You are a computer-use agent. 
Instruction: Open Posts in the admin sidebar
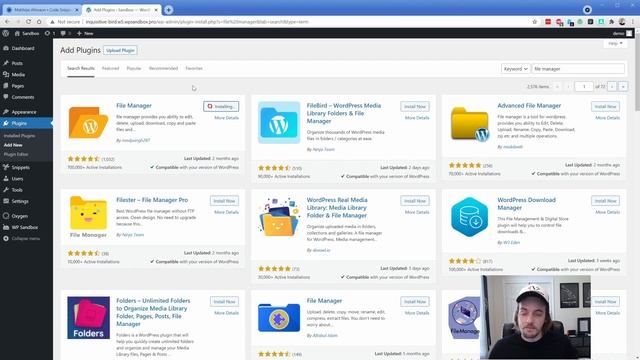click(17, 63)
